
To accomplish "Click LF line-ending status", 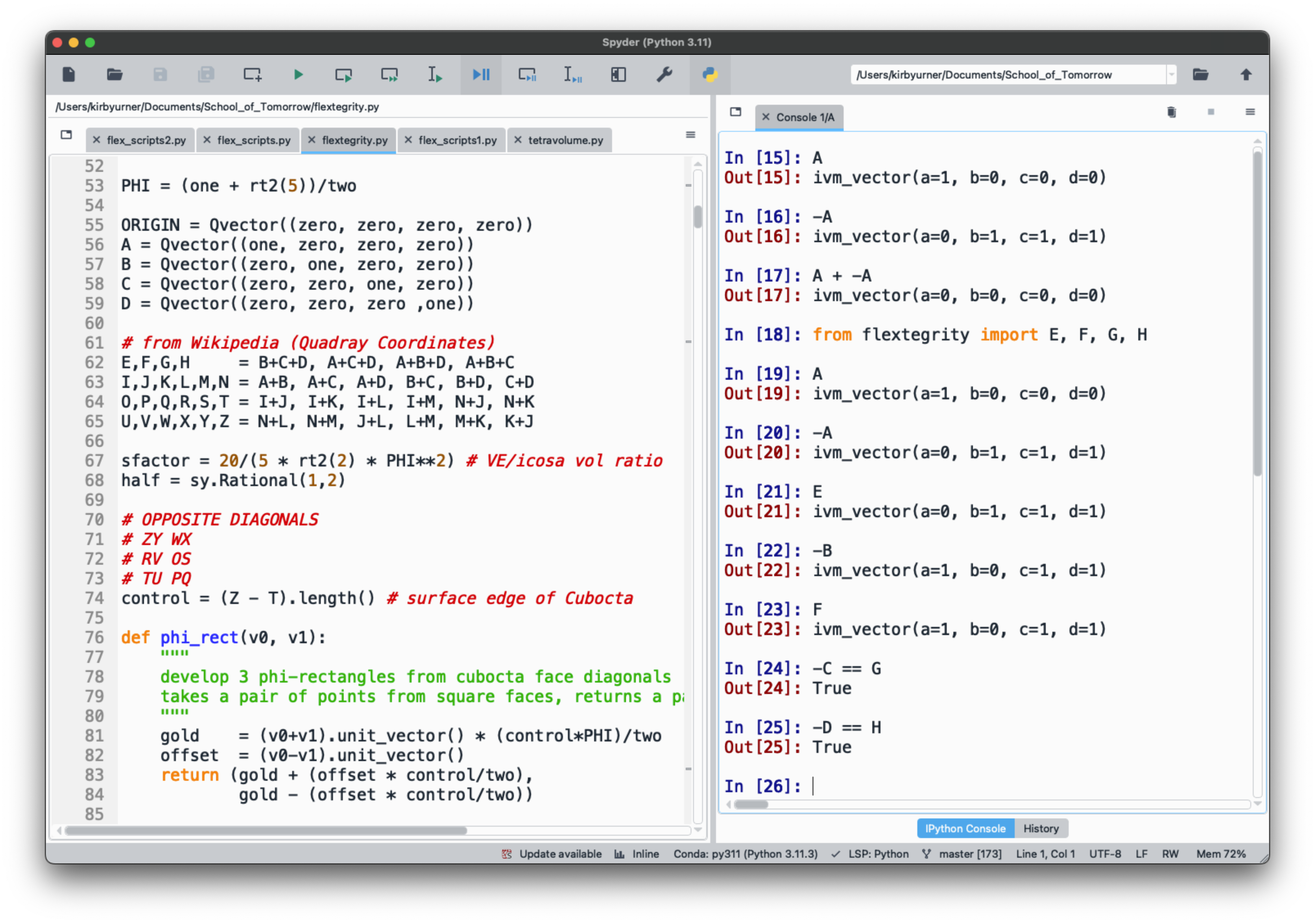I will click(x=1142, y=854).
